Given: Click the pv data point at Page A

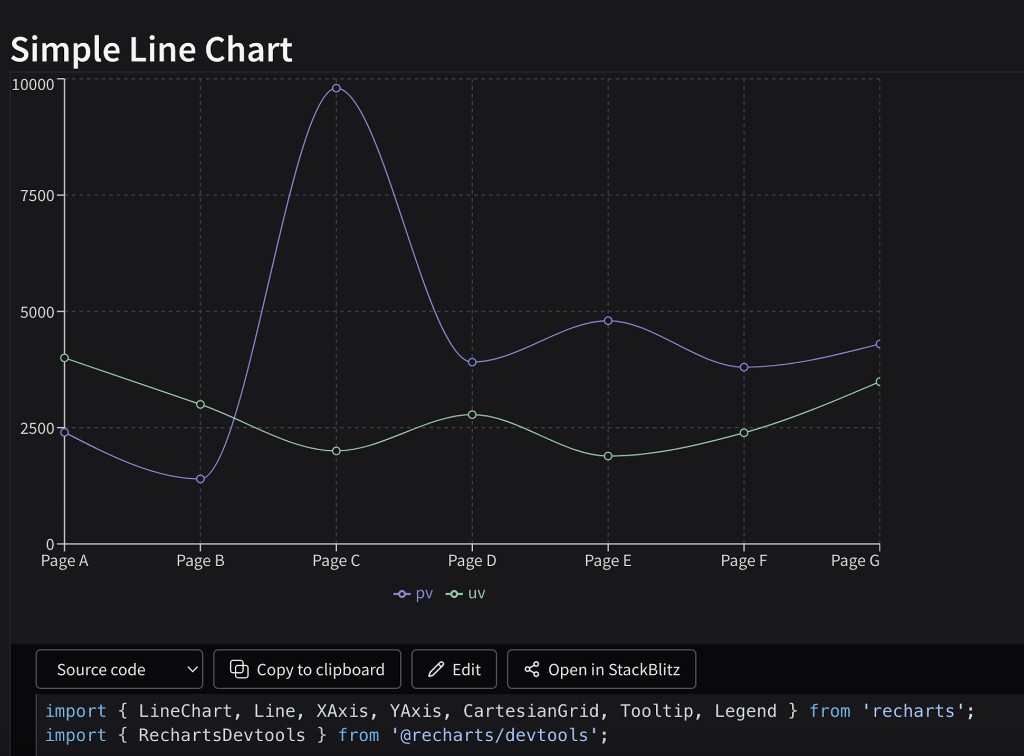Looking at the screenshot, I should [x=65, y=432].
